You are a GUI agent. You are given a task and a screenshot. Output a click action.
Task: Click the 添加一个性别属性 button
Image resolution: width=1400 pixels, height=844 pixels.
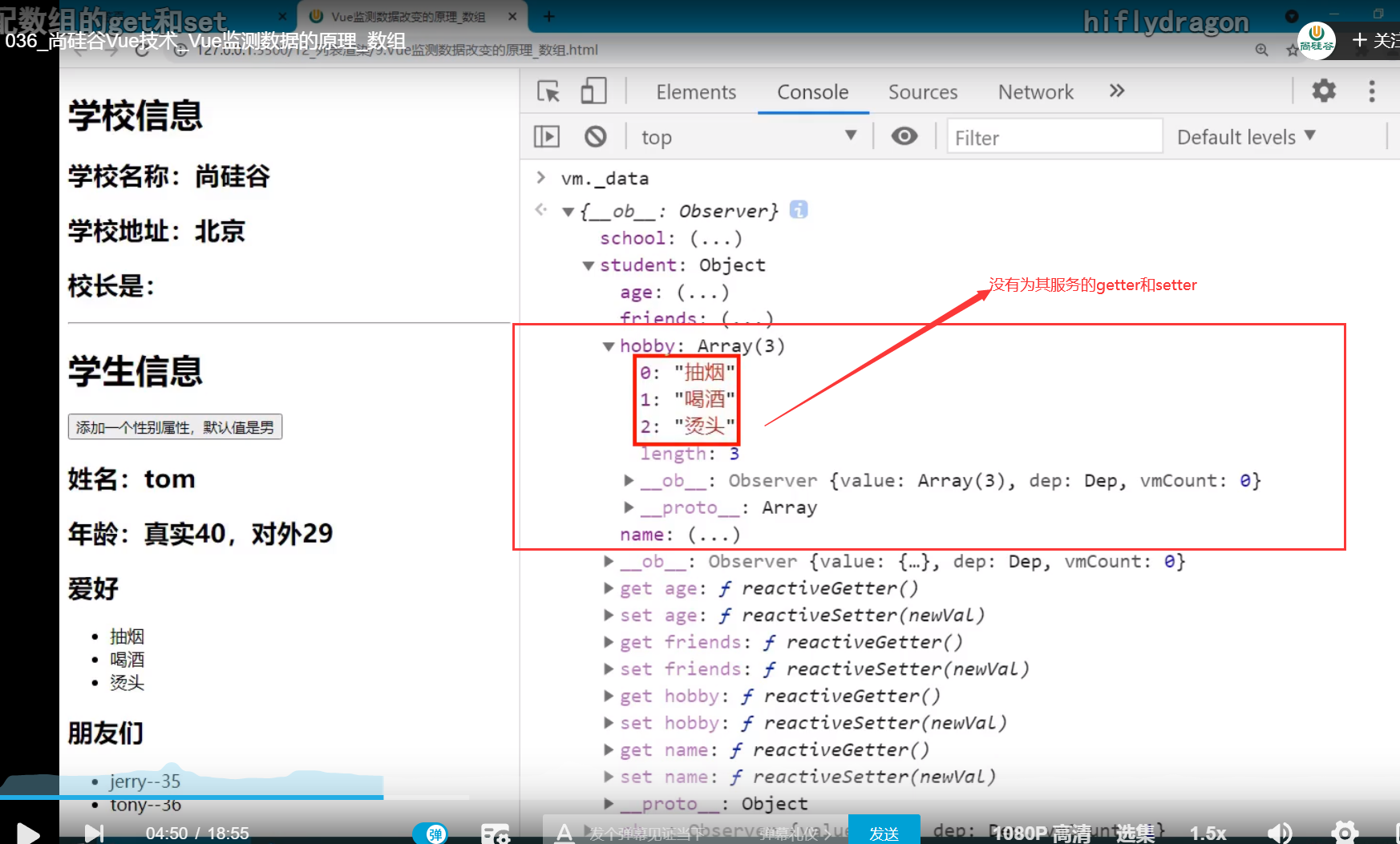pos(175,427)
